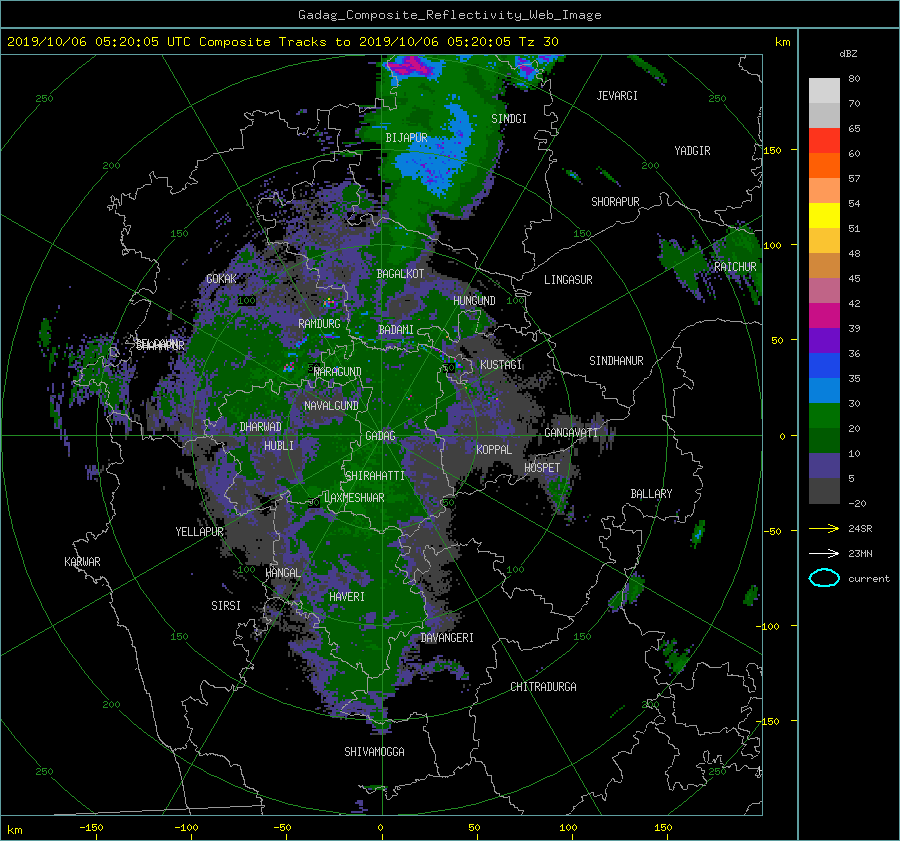Click the LAXMESHWAR city label
Viewport: 900px width, 841px height.
(x=354, y=498)
